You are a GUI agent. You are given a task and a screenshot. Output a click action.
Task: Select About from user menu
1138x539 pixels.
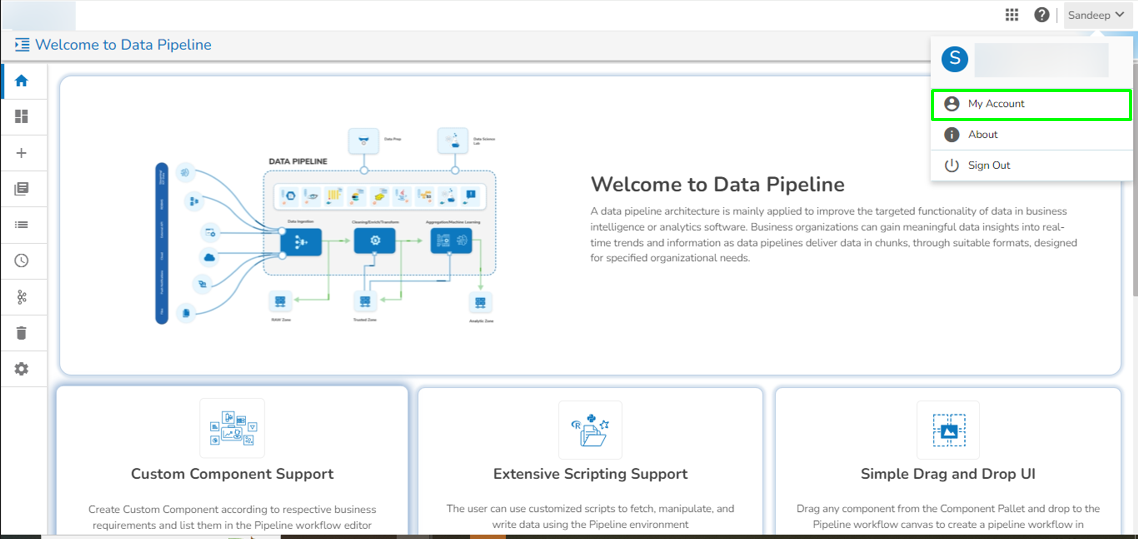tap(1031, 135)
